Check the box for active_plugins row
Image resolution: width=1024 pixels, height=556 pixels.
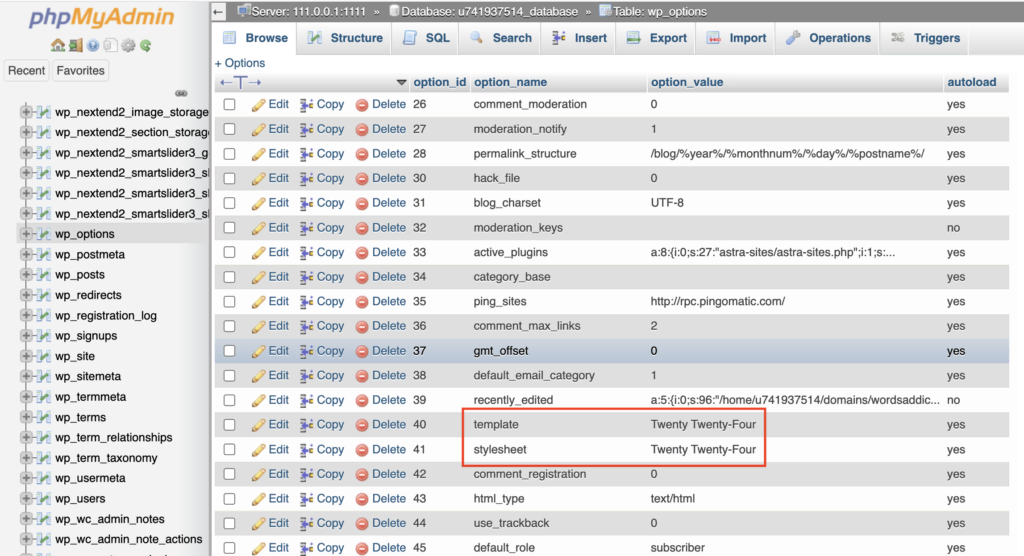[230, 252]
